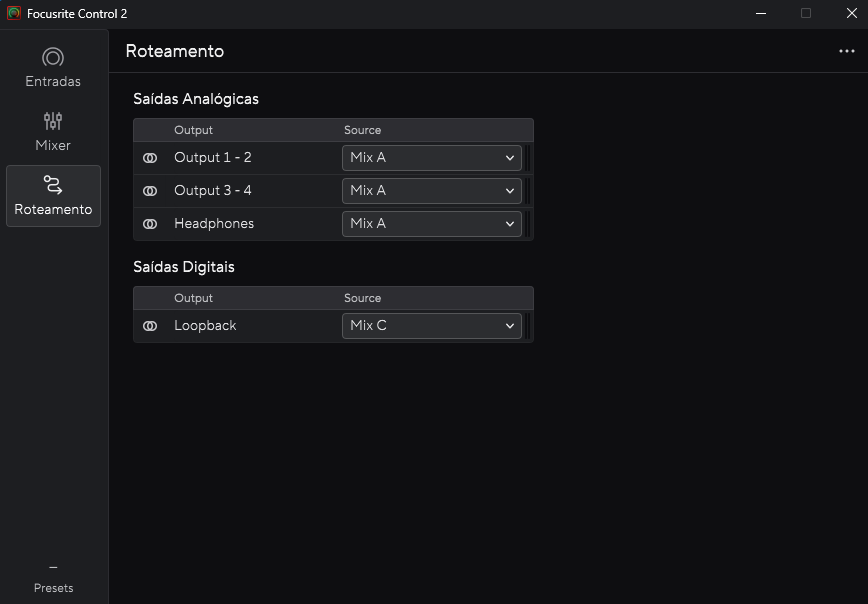Toggle stereo link icon for Output 3 - 4
This screenshot has height=604, width=868.
(x=150, y=191)
